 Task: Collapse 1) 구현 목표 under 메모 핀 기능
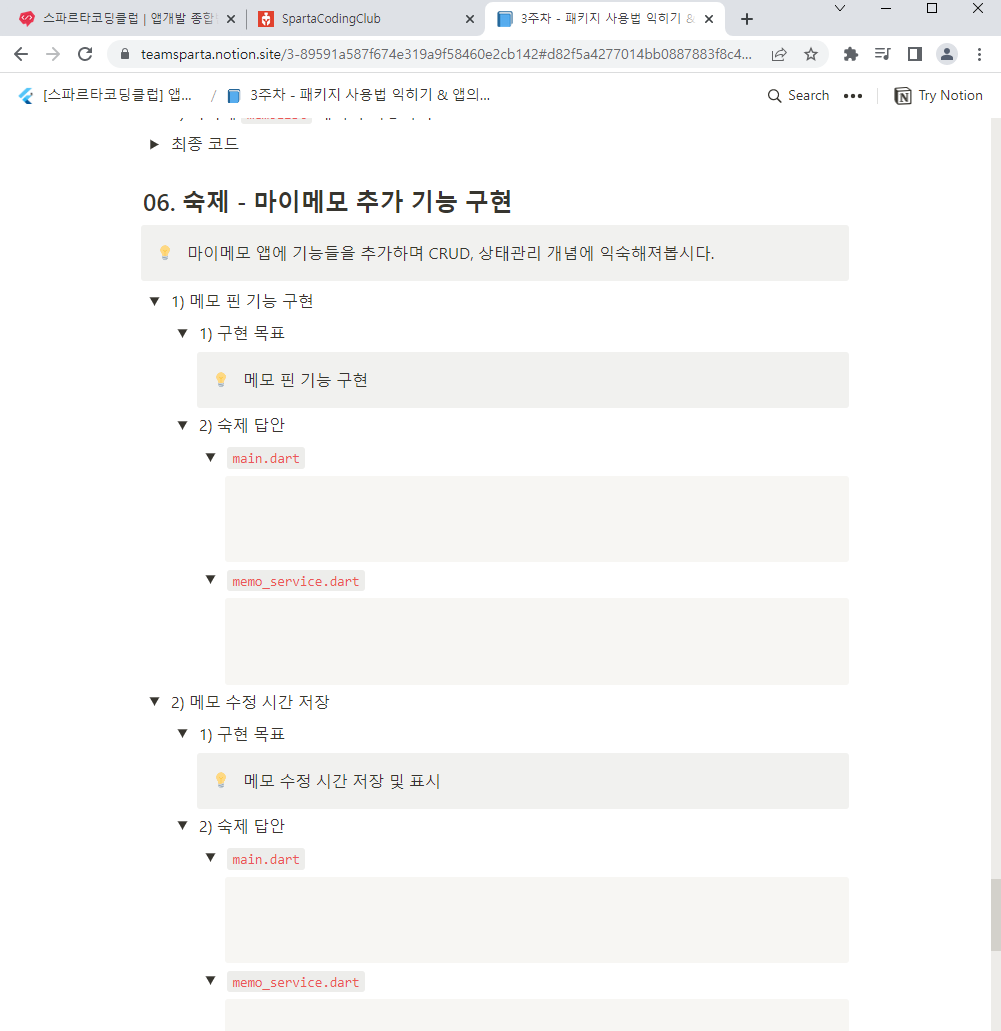pos(183,333)
